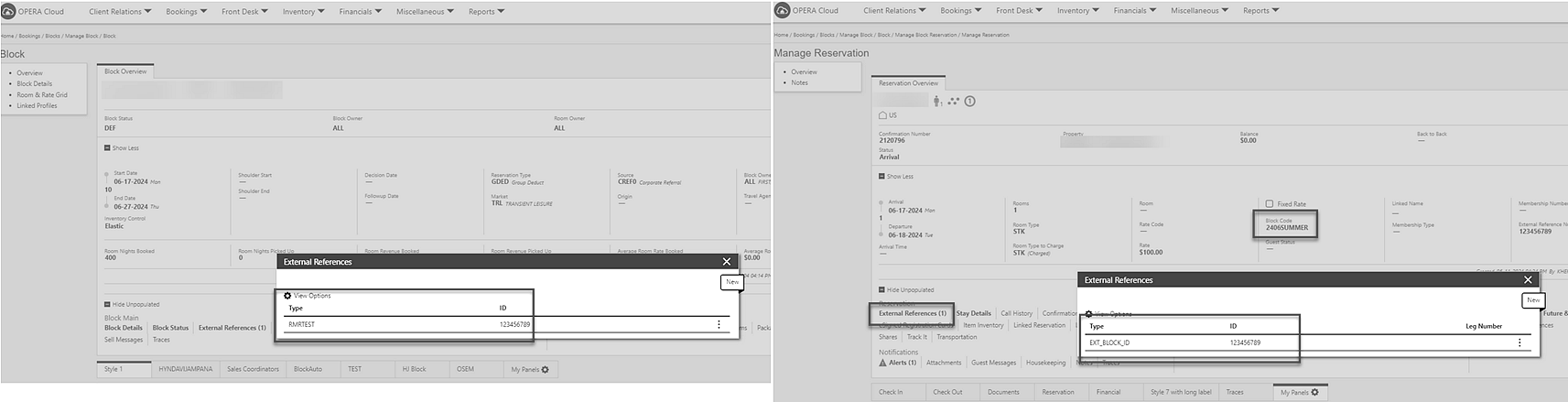This screenshot has height=402, width=1568.
Task: Toggle the Fixed Rate checkbox
Action: 1270,204
